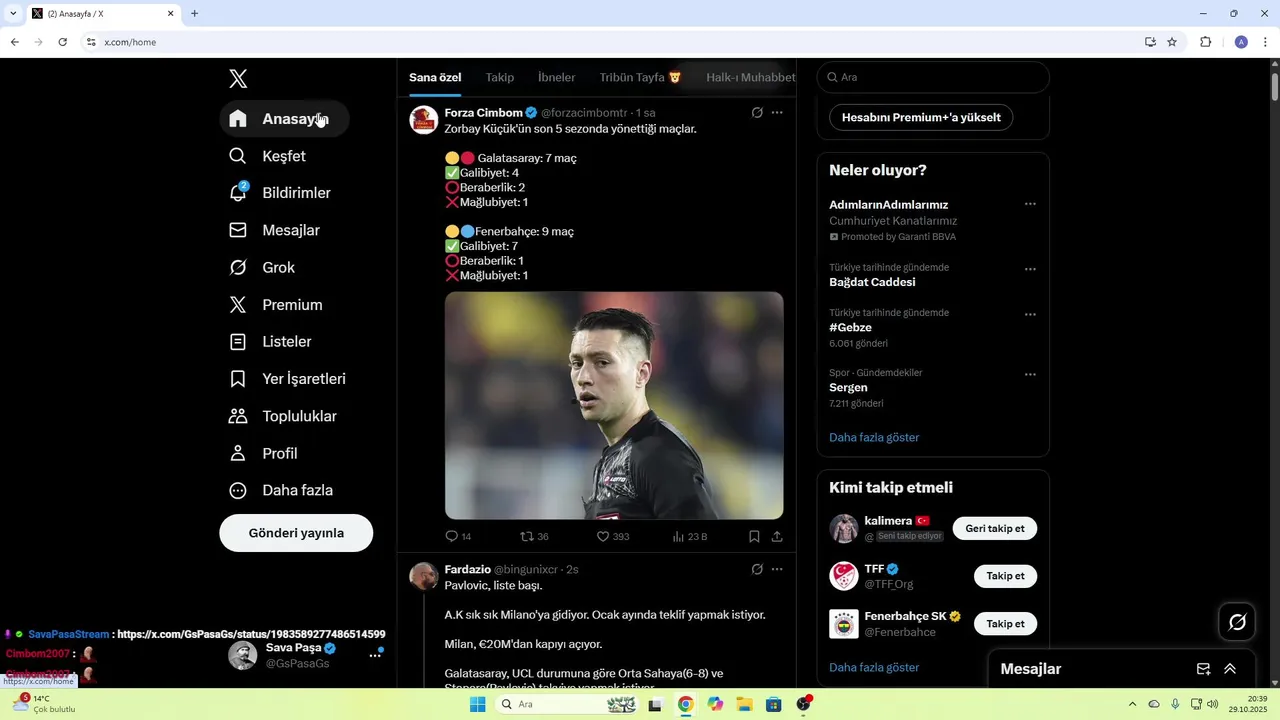Image resolution: width=1280 pixels, height=720 pixels.
Task: Switch to the Takip tab
Action: (500, 77)
